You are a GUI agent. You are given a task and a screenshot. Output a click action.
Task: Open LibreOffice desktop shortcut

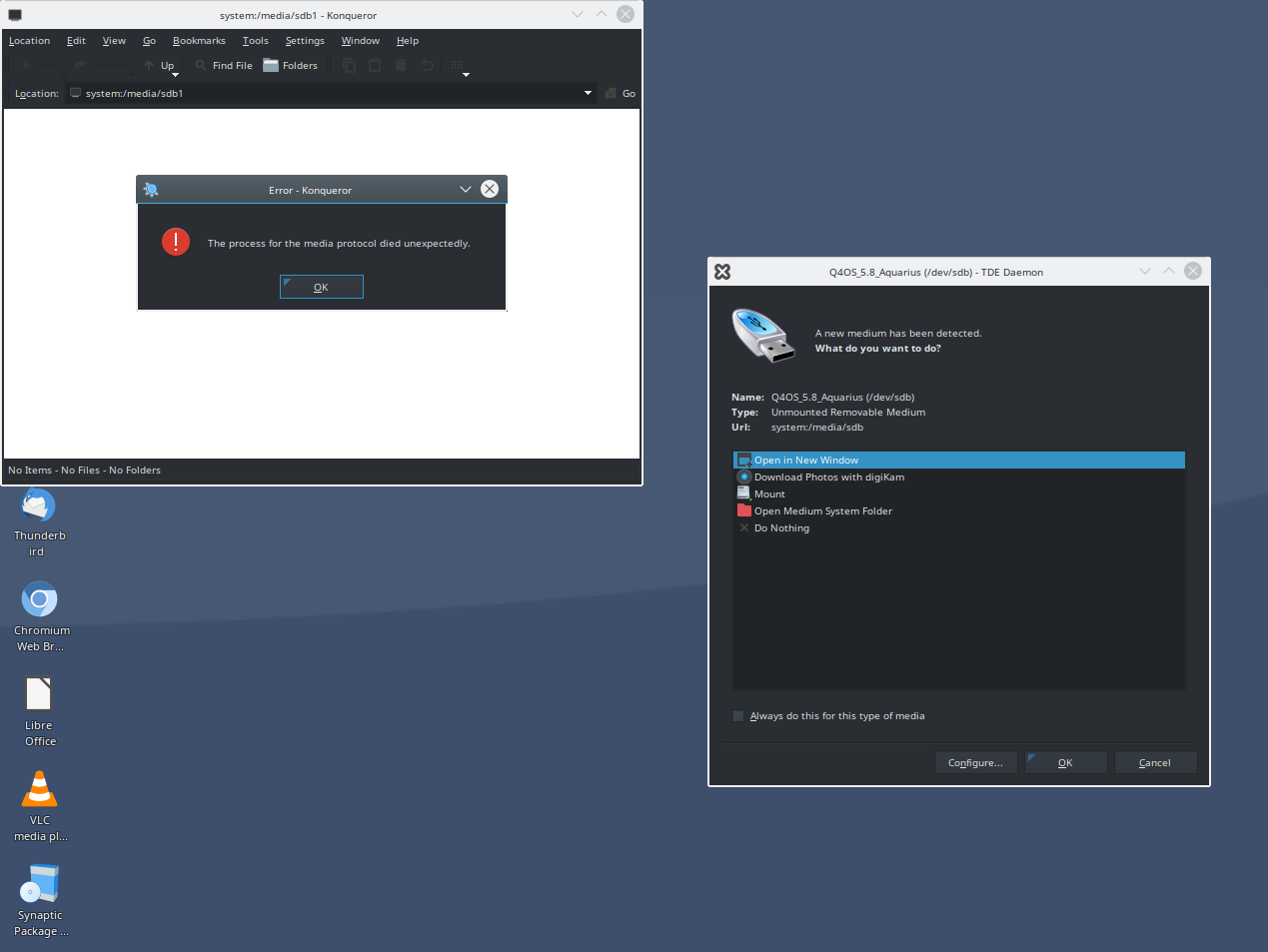point(39,694)
